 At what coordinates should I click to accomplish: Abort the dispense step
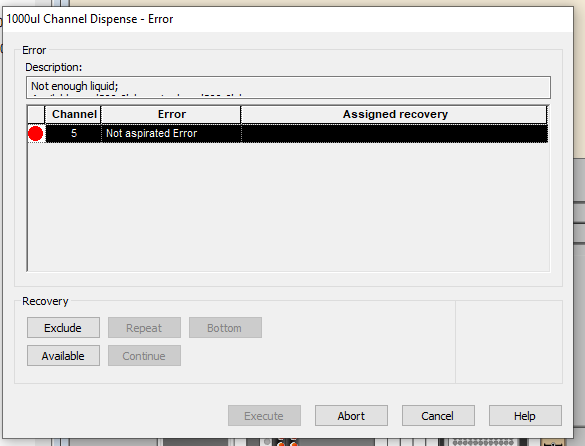(351, 416)
